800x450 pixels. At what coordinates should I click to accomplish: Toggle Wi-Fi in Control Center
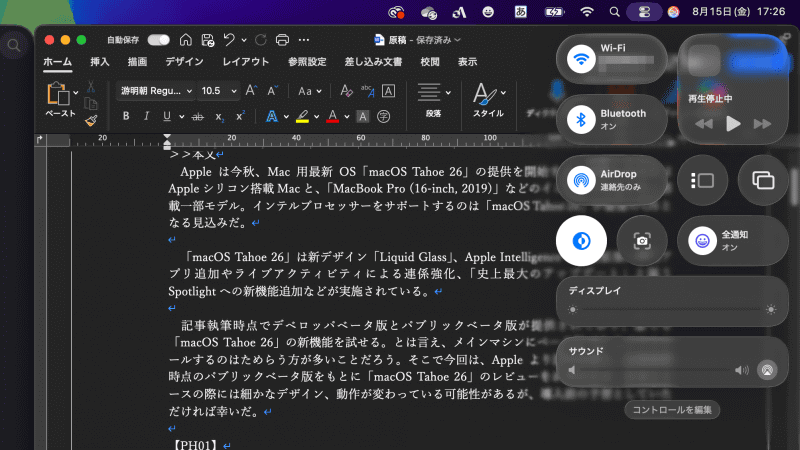(x=581, y=59)
